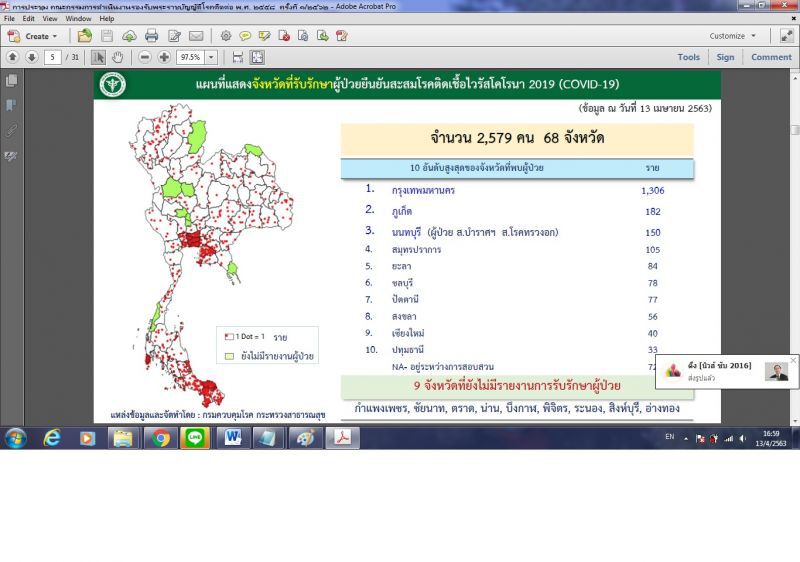Click the taskbar clock showing 16:59
Image resolution: width=800 pixels, height=562 pixels.
click(771, 439)
